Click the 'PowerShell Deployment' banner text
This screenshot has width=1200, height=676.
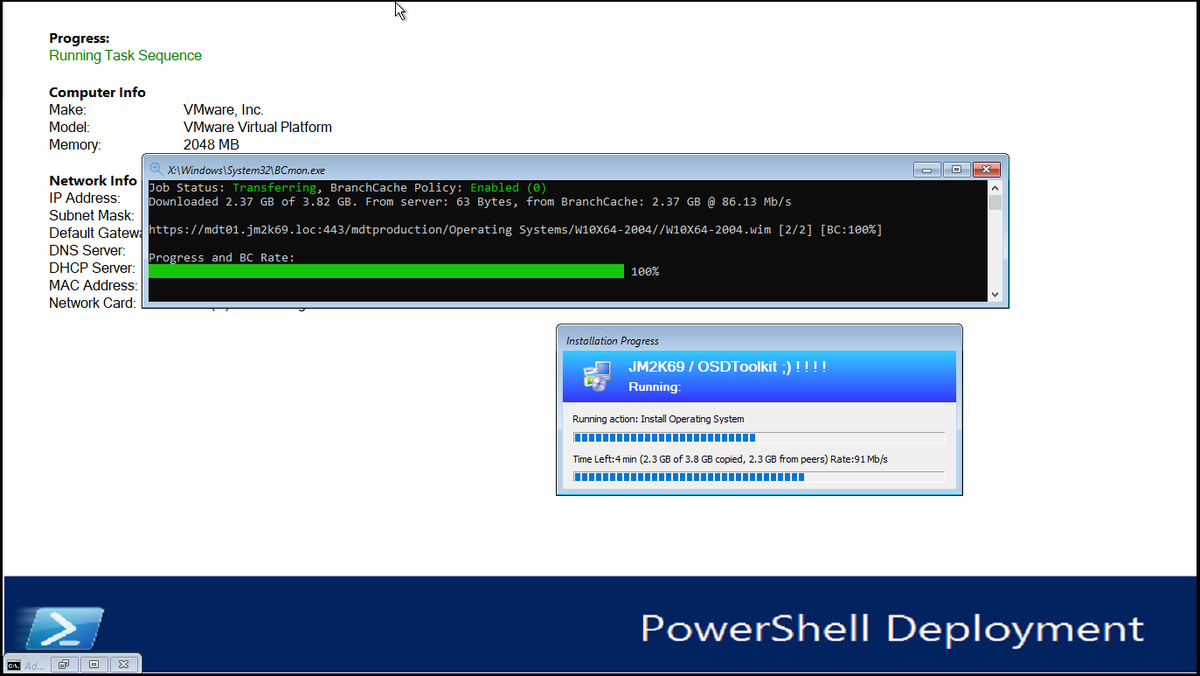(x=892, y=630)
